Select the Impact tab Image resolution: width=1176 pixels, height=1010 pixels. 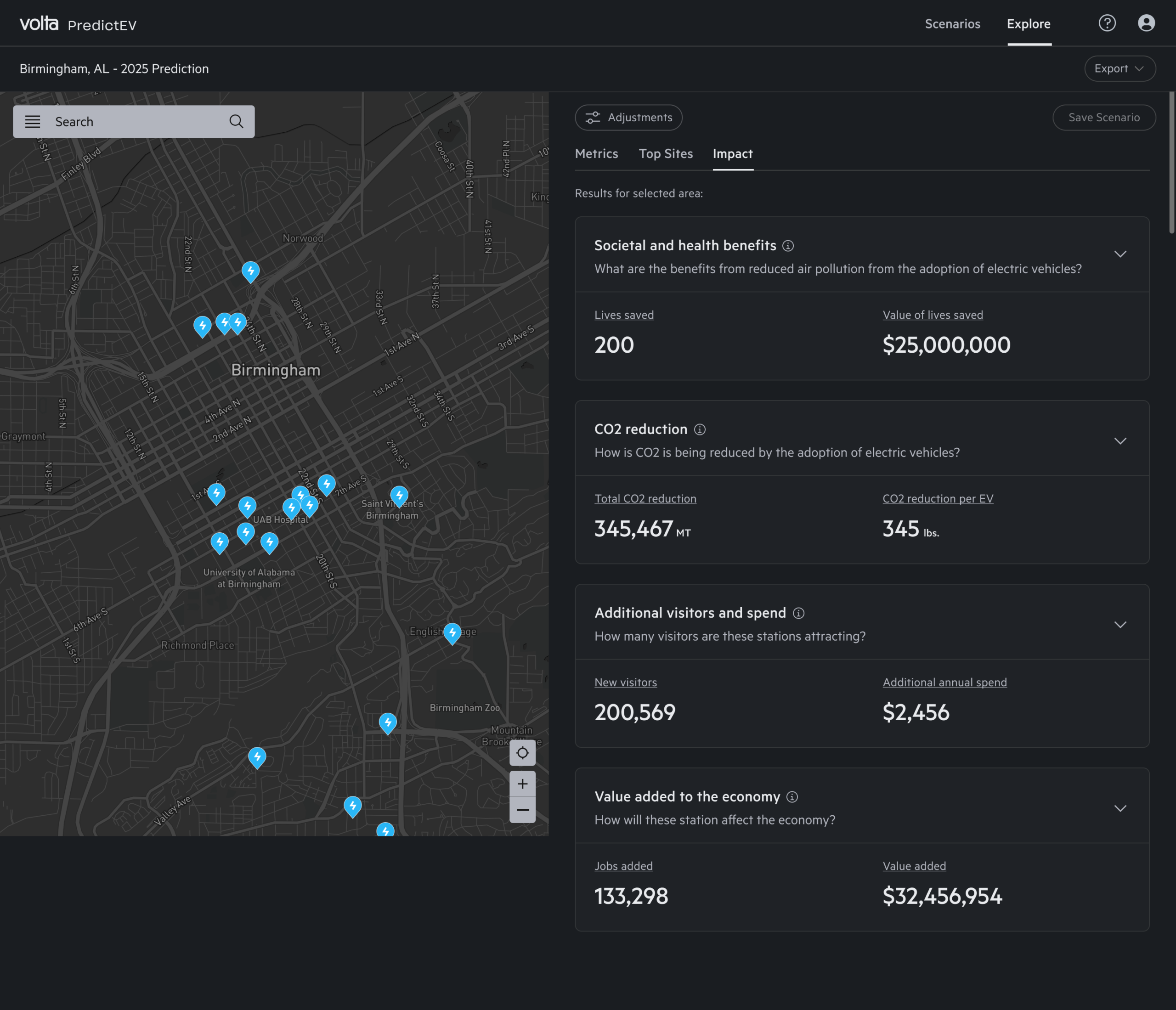(x=733, y=154)
